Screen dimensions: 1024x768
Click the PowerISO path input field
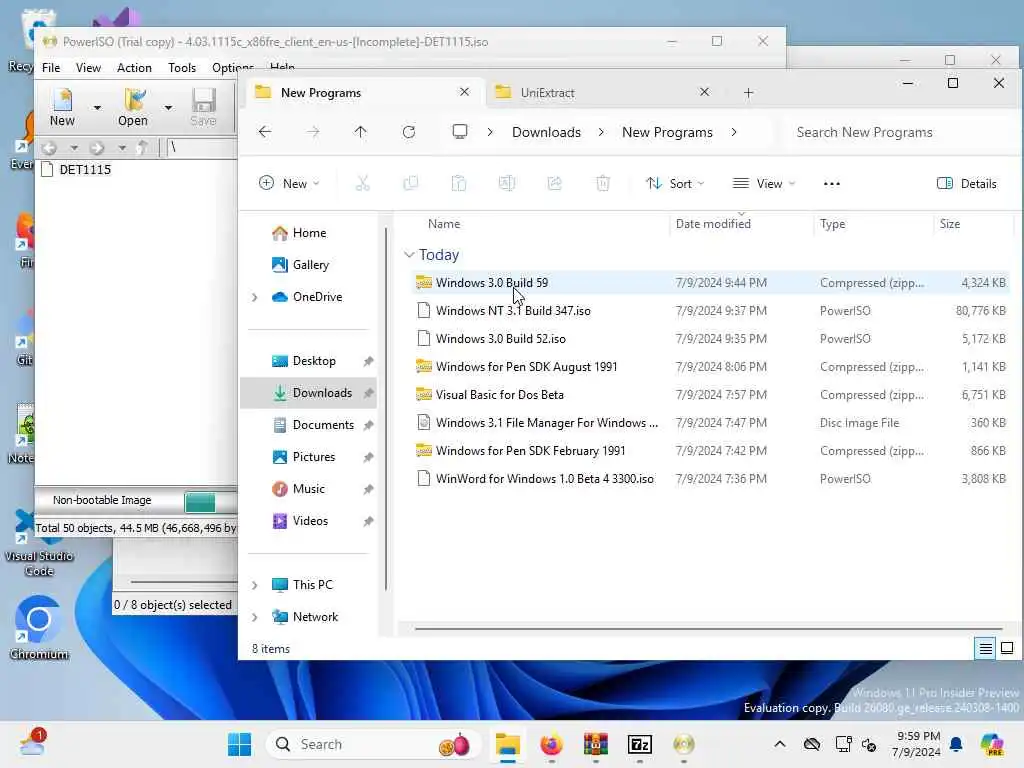click(x=201, y=148)
